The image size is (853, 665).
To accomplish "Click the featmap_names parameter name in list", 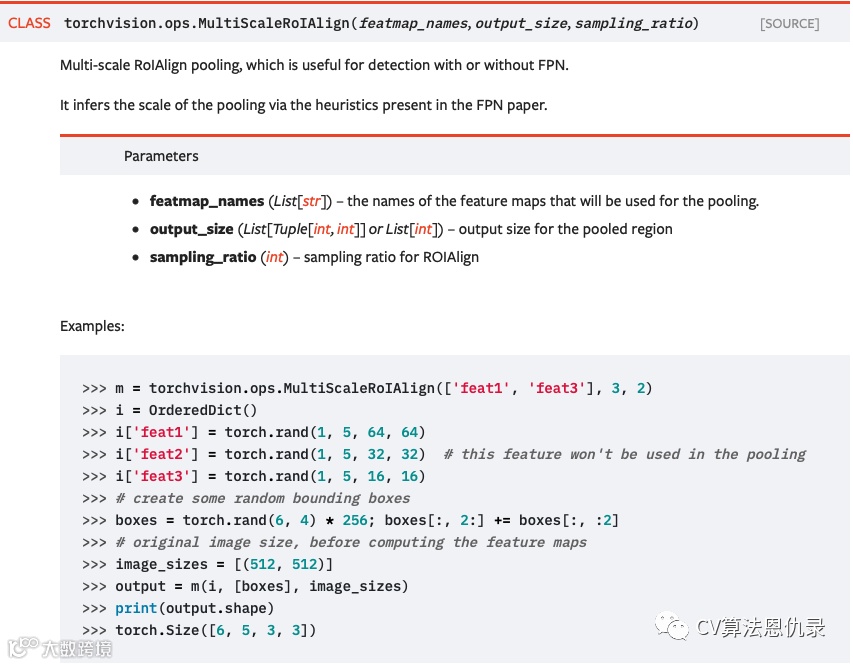I will pos(207,201).
